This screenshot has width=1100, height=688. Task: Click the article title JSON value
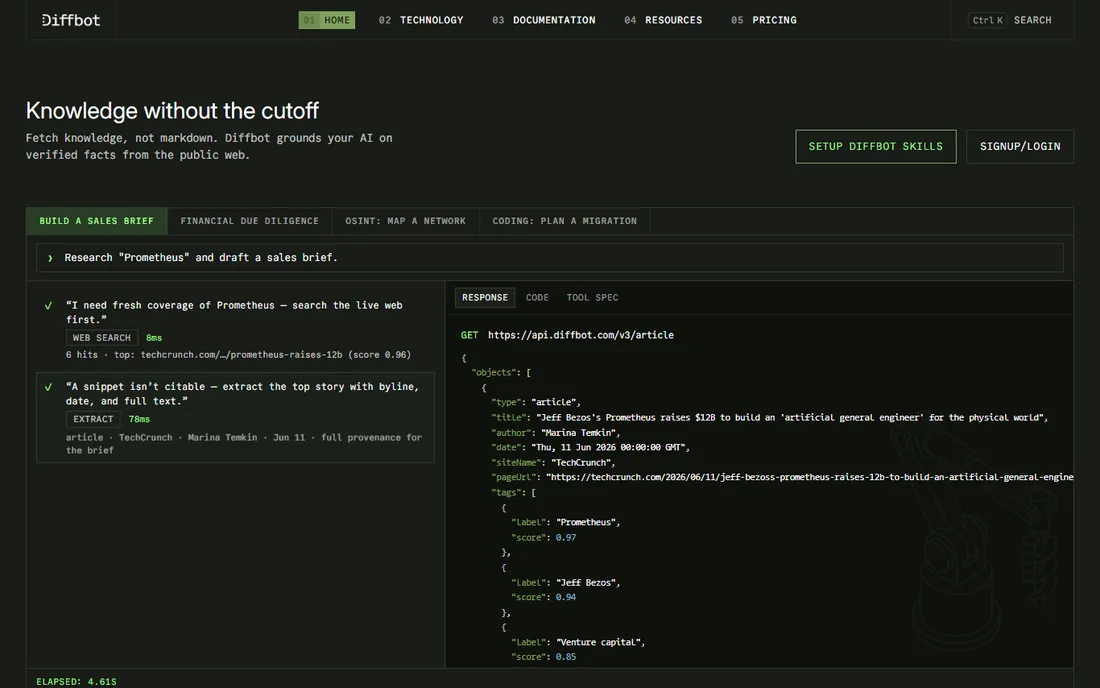[789, 417]
